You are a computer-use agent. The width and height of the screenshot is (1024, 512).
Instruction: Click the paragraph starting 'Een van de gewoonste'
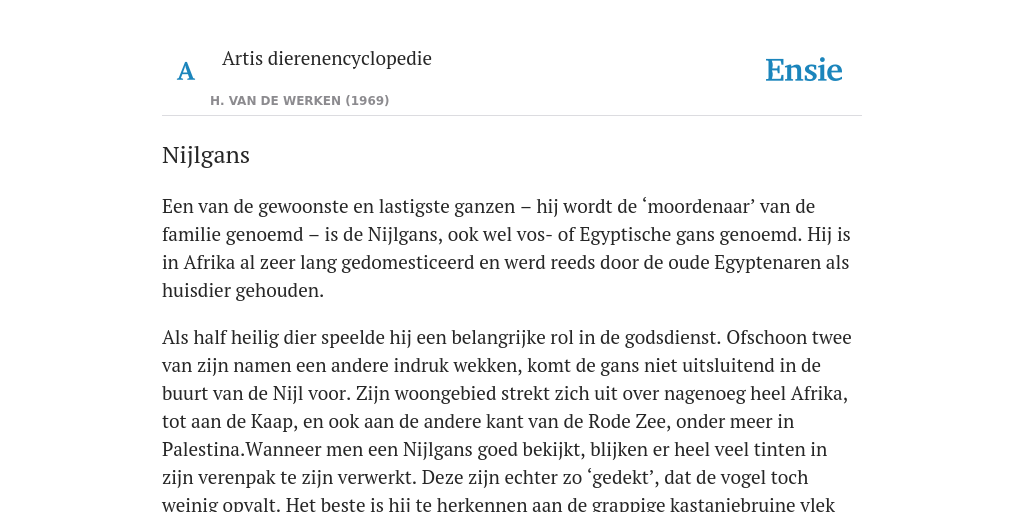[507, 248]
